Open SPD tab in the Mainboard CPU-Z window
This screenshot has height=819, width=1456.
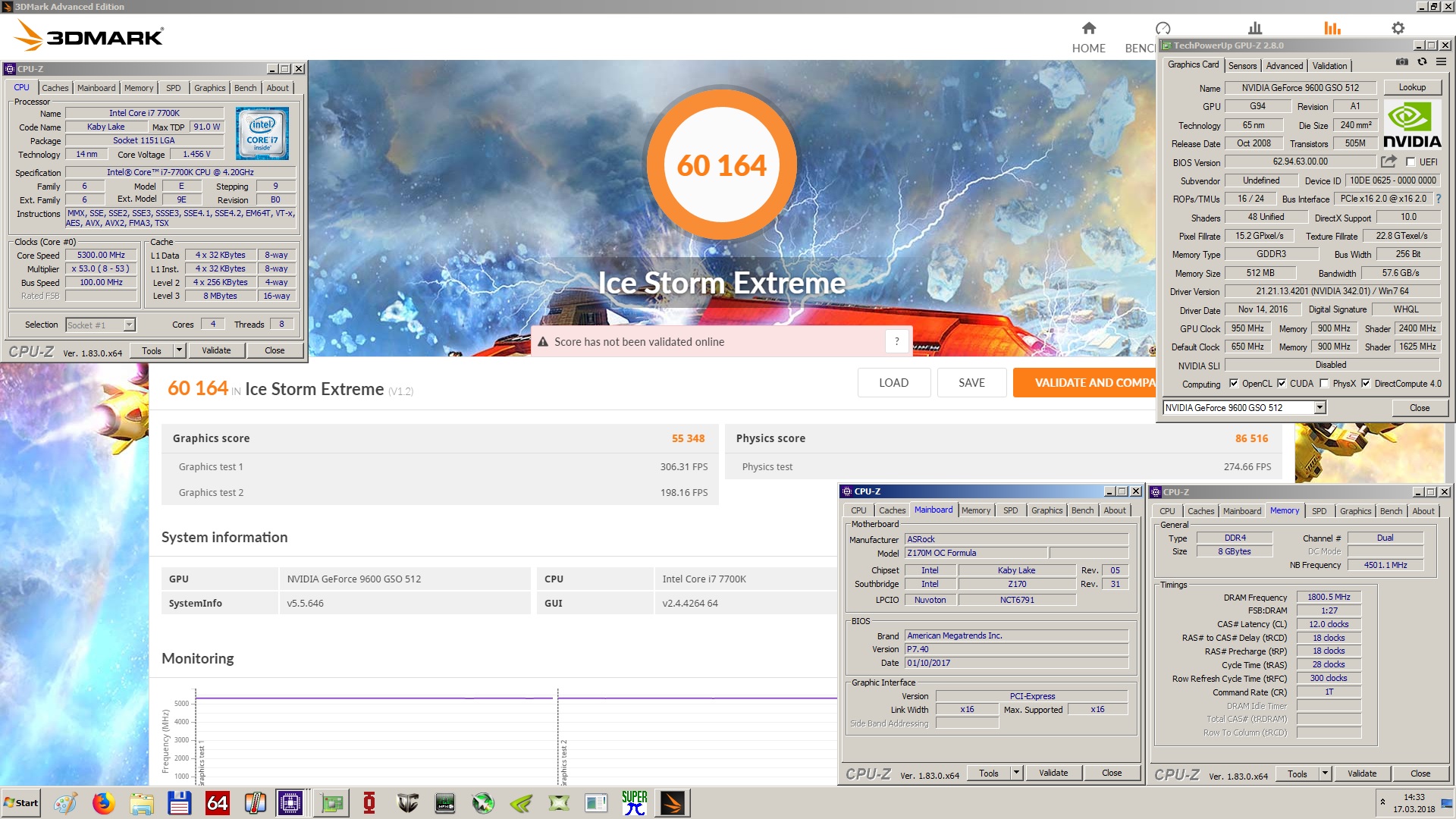tap(1010, 510)
